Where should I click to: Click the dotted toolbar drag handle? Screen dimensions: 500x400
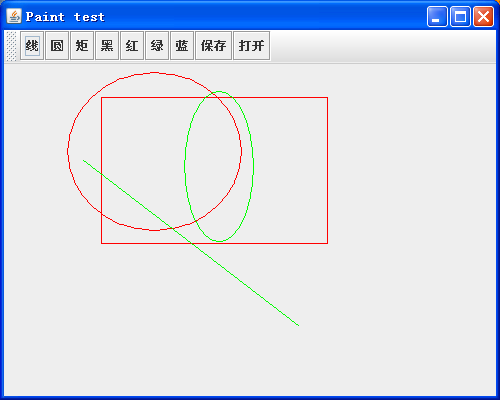coord(11,46)
